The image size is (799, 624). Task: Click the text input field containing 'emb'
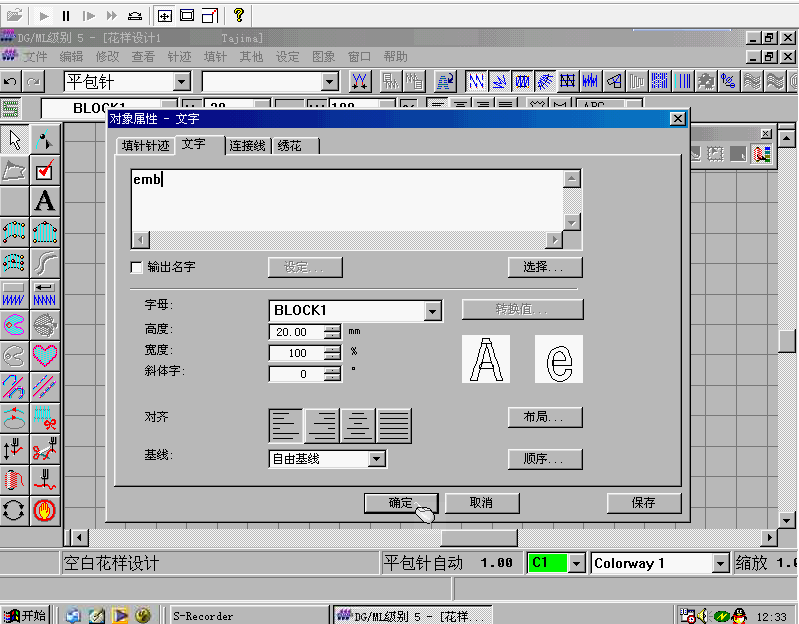click(346, 198)
